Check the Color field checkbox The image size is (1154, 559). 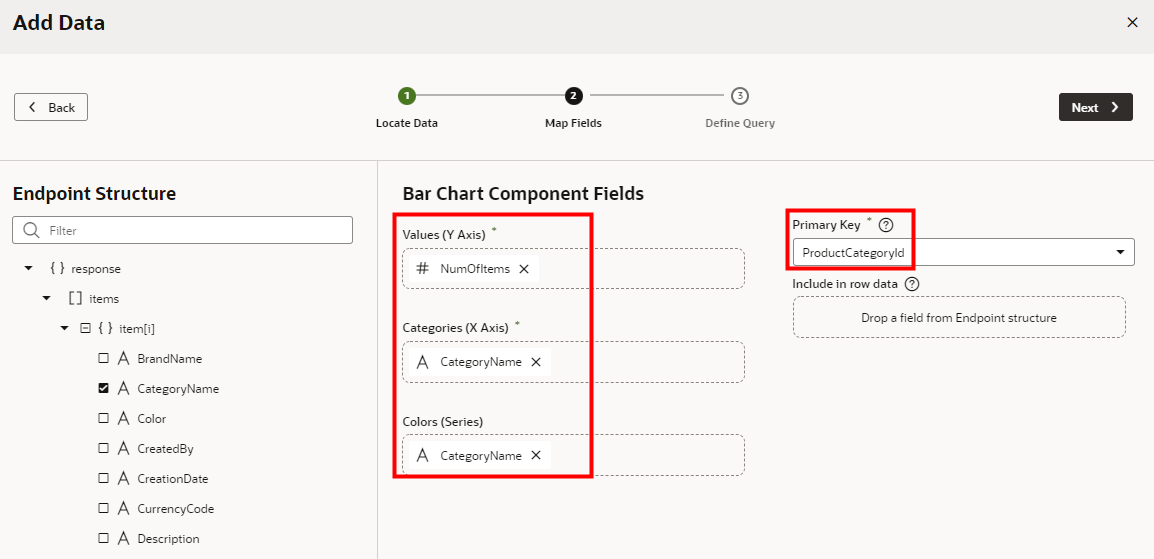click(104, 419)
